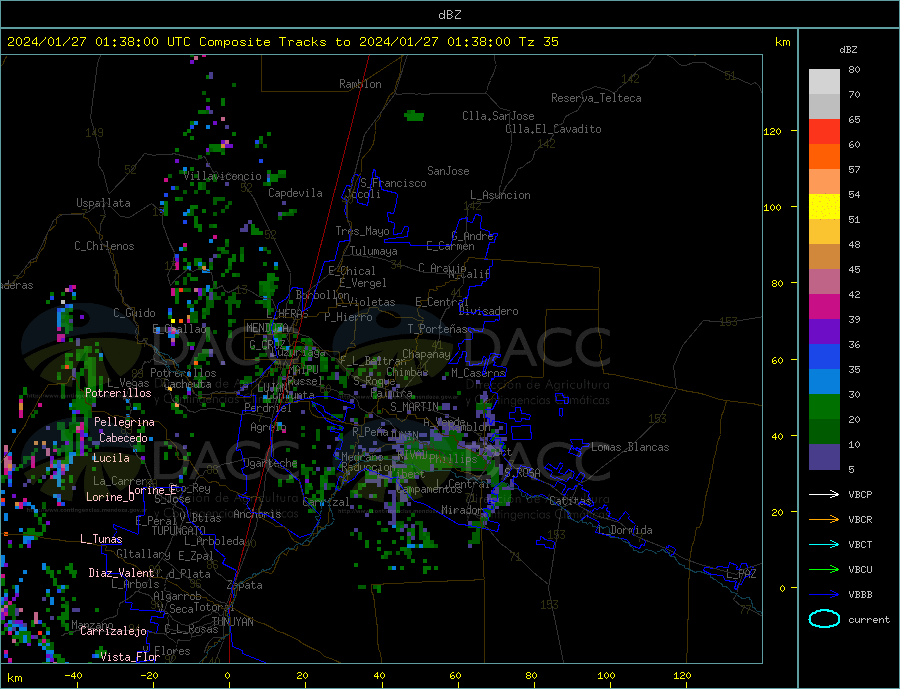Pick the slate purple 5-10 dBZ swatch

pos(824,457)
